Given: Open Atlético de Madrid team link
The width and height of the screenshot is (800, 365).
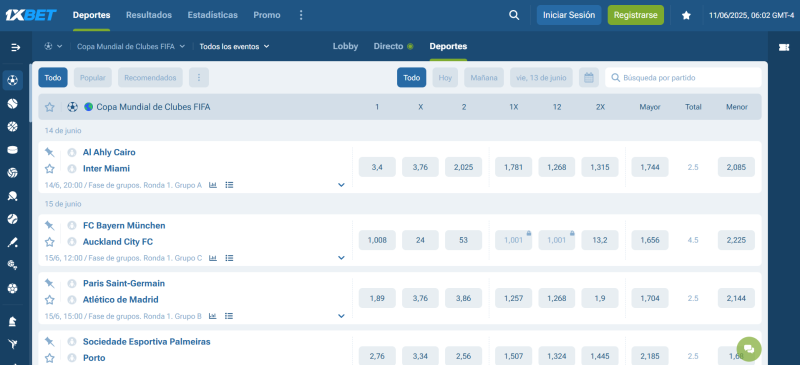Looking at the screenshot, I should 120,300.
